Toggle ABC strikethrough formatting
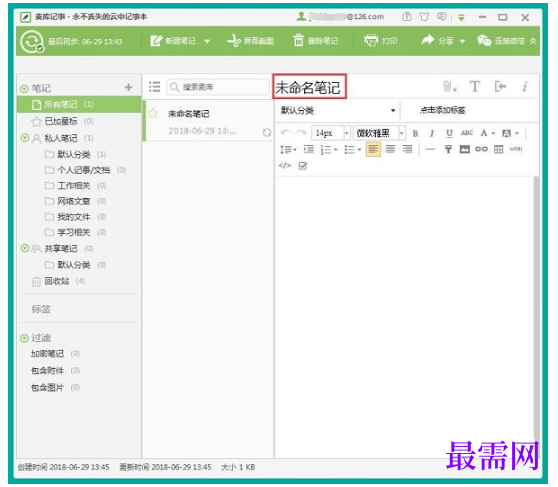558x487 pixels. pyautogui.click(x=467, y=133)
